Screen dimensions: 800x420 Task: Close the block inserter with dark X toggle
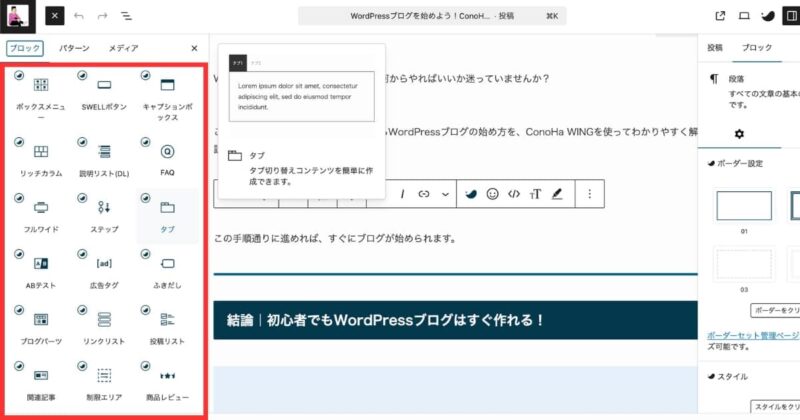coord(55,16)
